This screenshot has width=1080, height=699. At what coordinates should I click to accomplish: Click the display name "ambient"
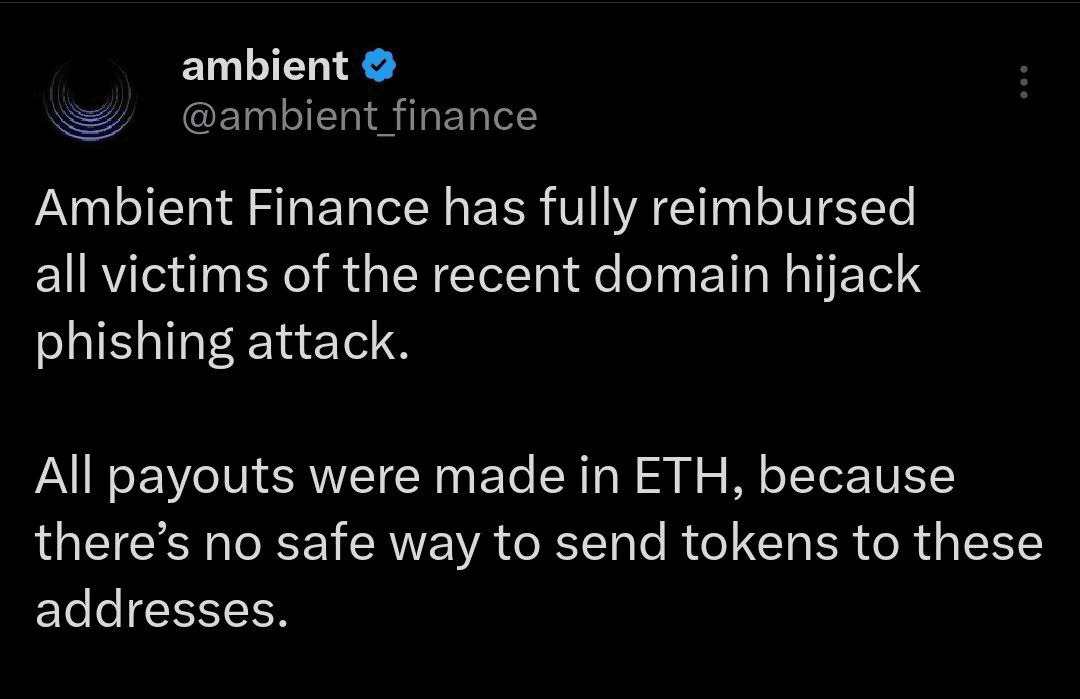[x=265, y=66]
